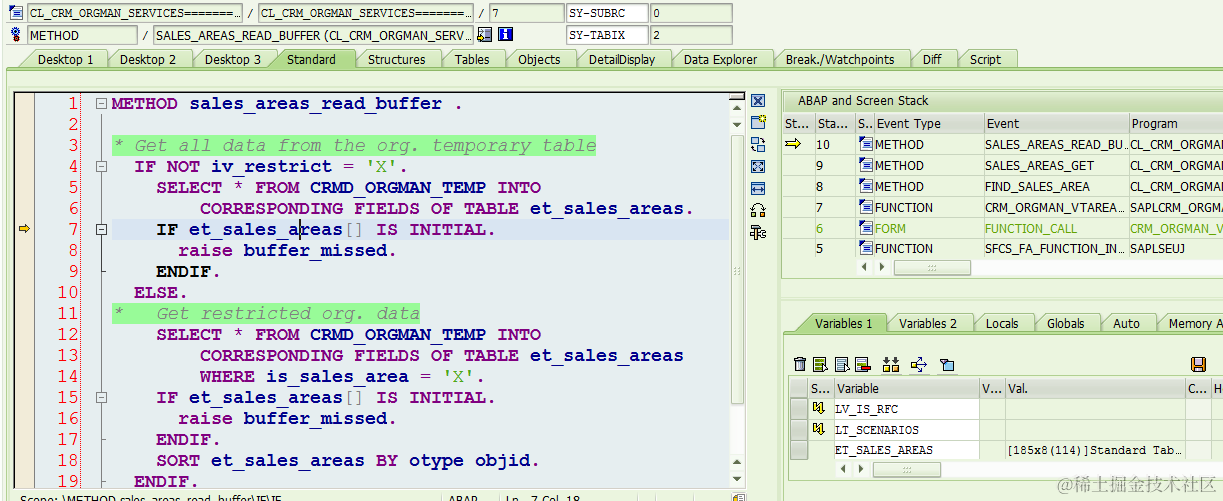
Task: Click the Variable column header
Action: pyautogui.click(x=905, y=388)
